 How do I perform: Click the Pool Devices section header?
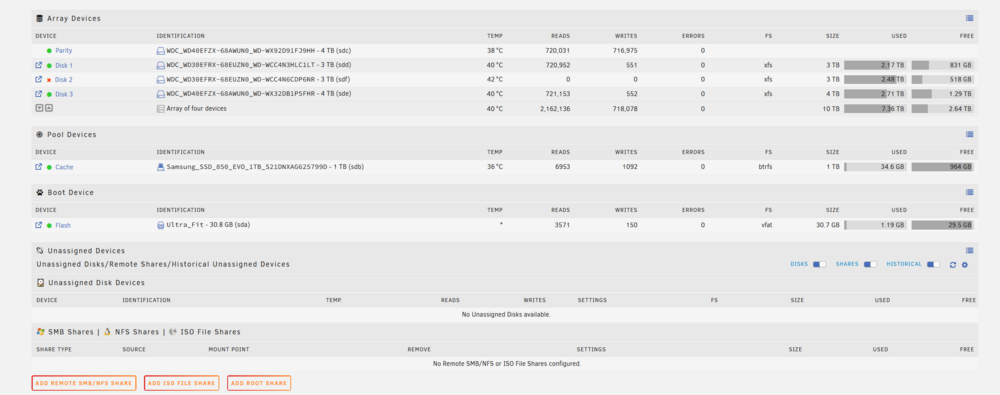coord(504,135)
